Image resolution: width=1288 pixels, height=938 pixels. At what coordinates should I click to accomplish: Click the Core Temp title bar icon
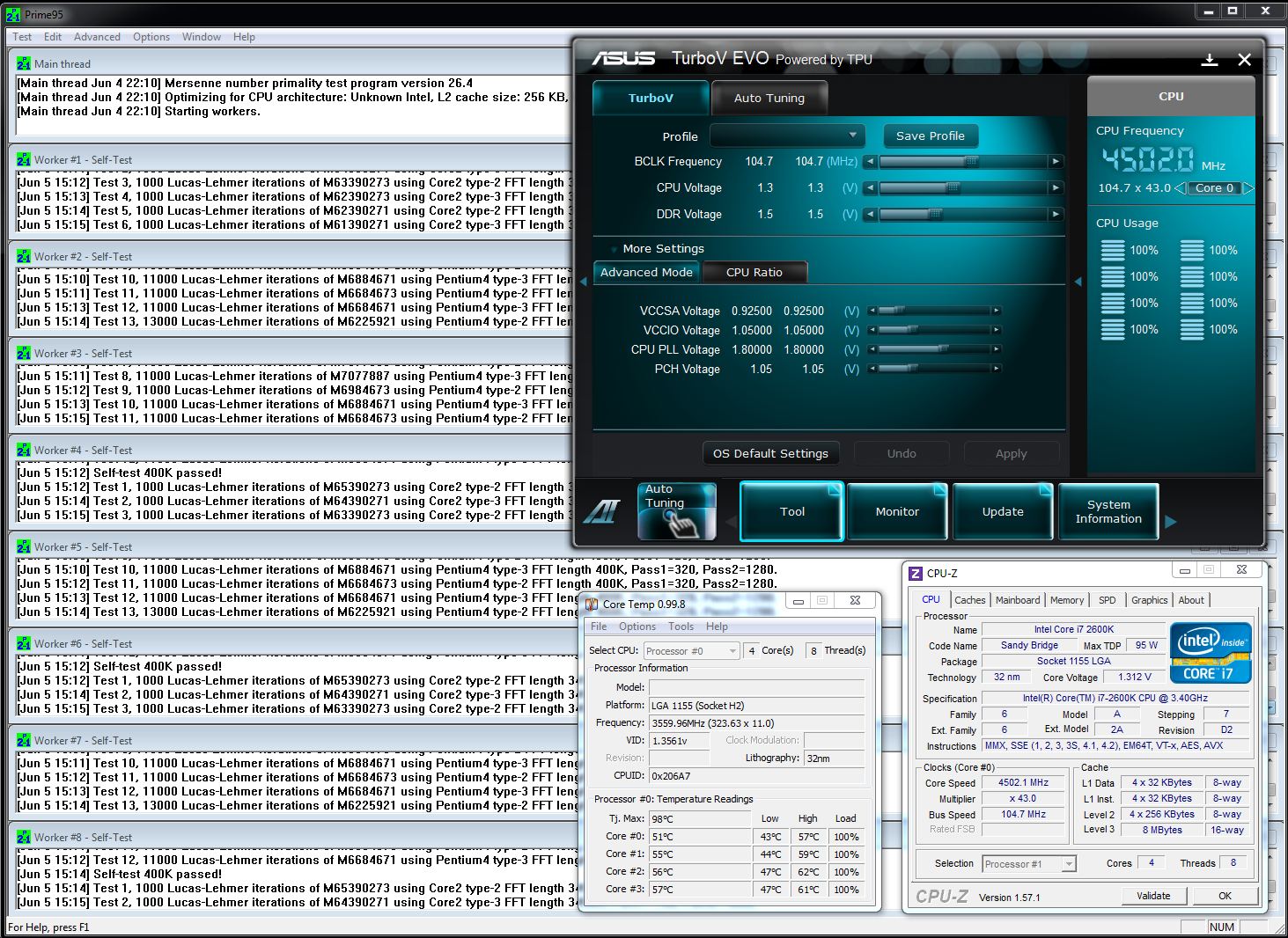[x=592, y=604]
